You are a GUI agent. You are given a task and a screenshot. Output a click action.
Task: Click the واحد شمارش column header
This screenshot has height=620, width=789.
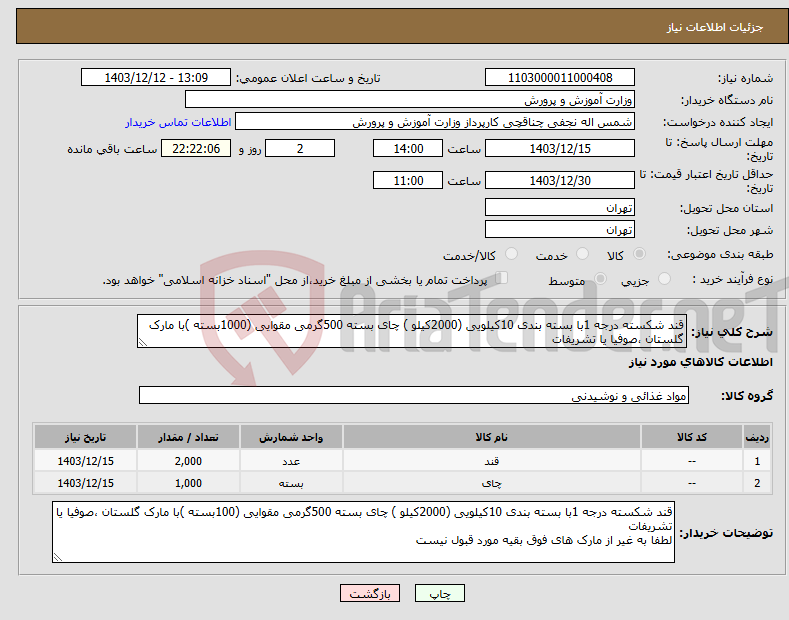(x=291, y=437)
